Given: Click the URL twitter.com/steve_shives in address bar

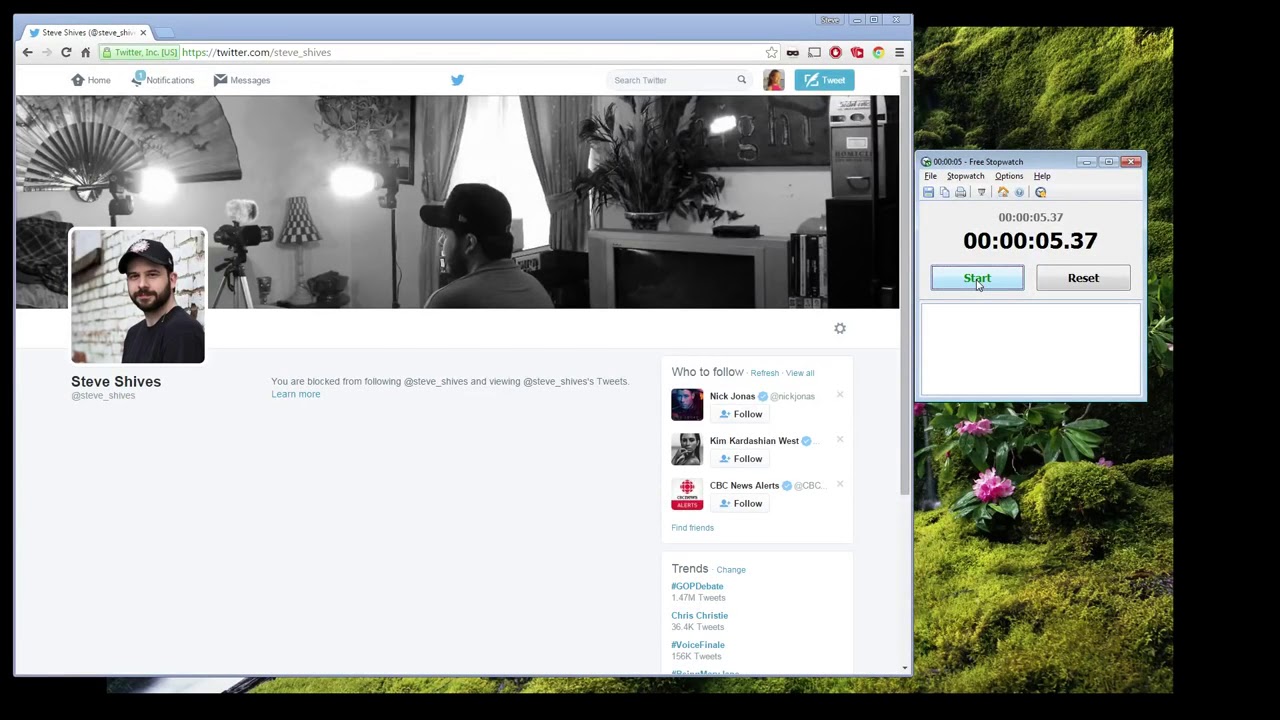Looking at the screenshot, I should point(257,52).
